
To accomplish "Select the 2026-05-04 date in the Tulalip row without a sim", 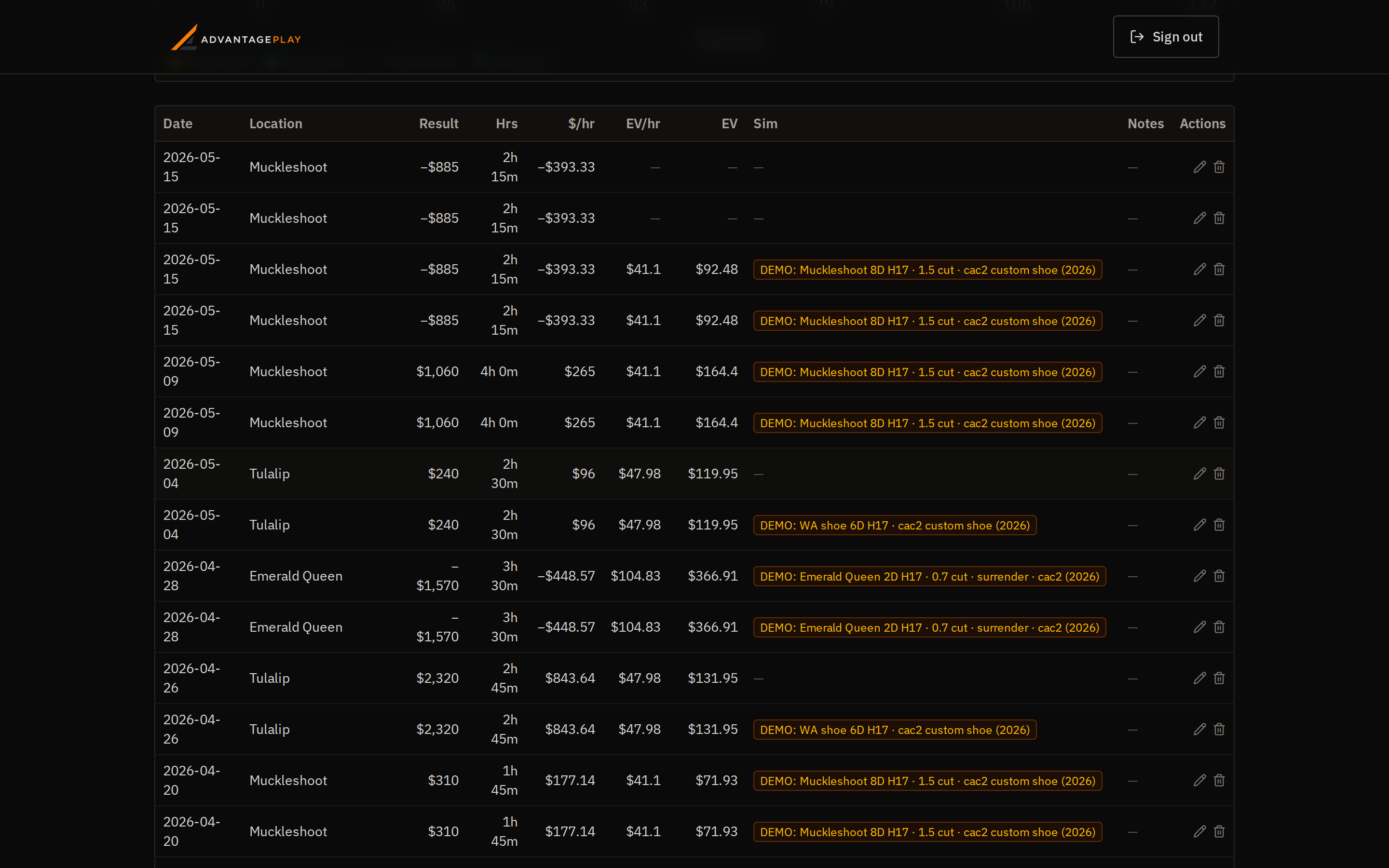I will pos(191,474).
